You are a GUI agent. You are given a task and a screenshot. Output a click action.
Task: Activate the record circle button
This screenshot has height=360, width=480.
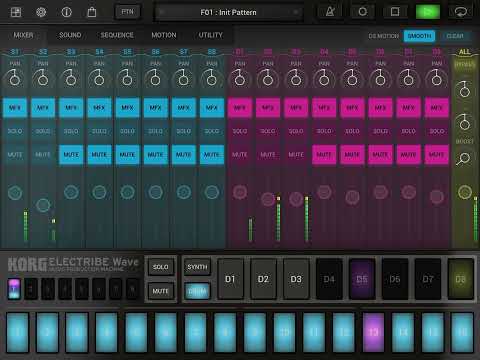tap(363, 12)
